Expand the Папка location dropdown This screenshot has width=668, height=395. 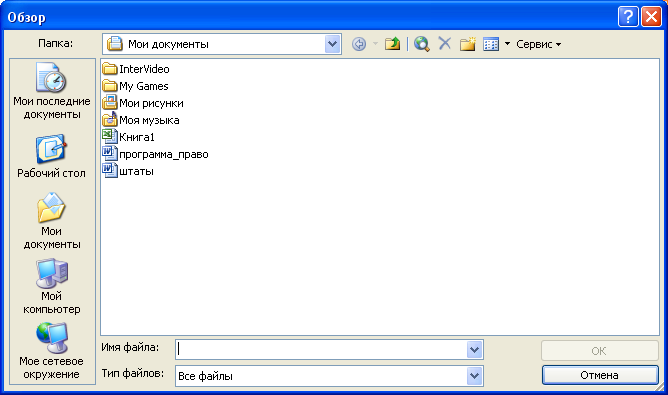[333, 44]
